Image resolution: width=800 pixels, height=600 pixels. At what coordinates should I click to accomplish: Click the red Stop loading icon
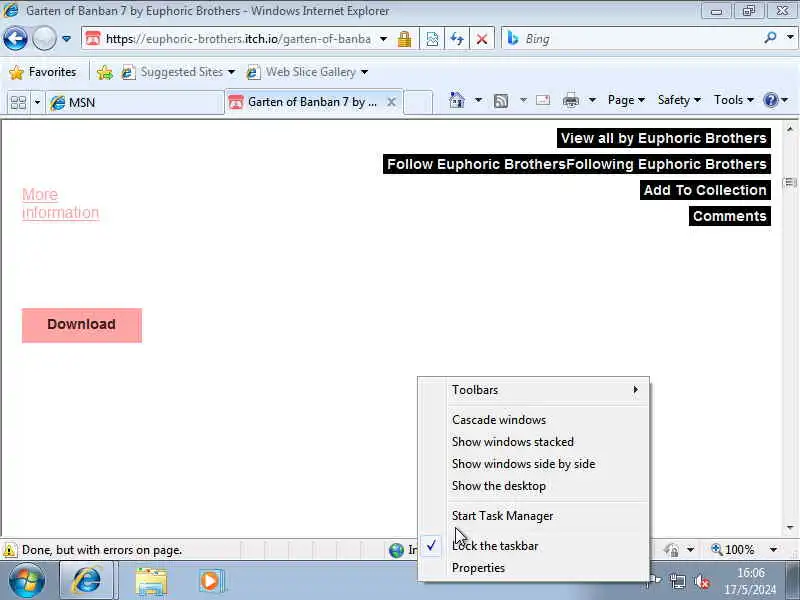481,39
